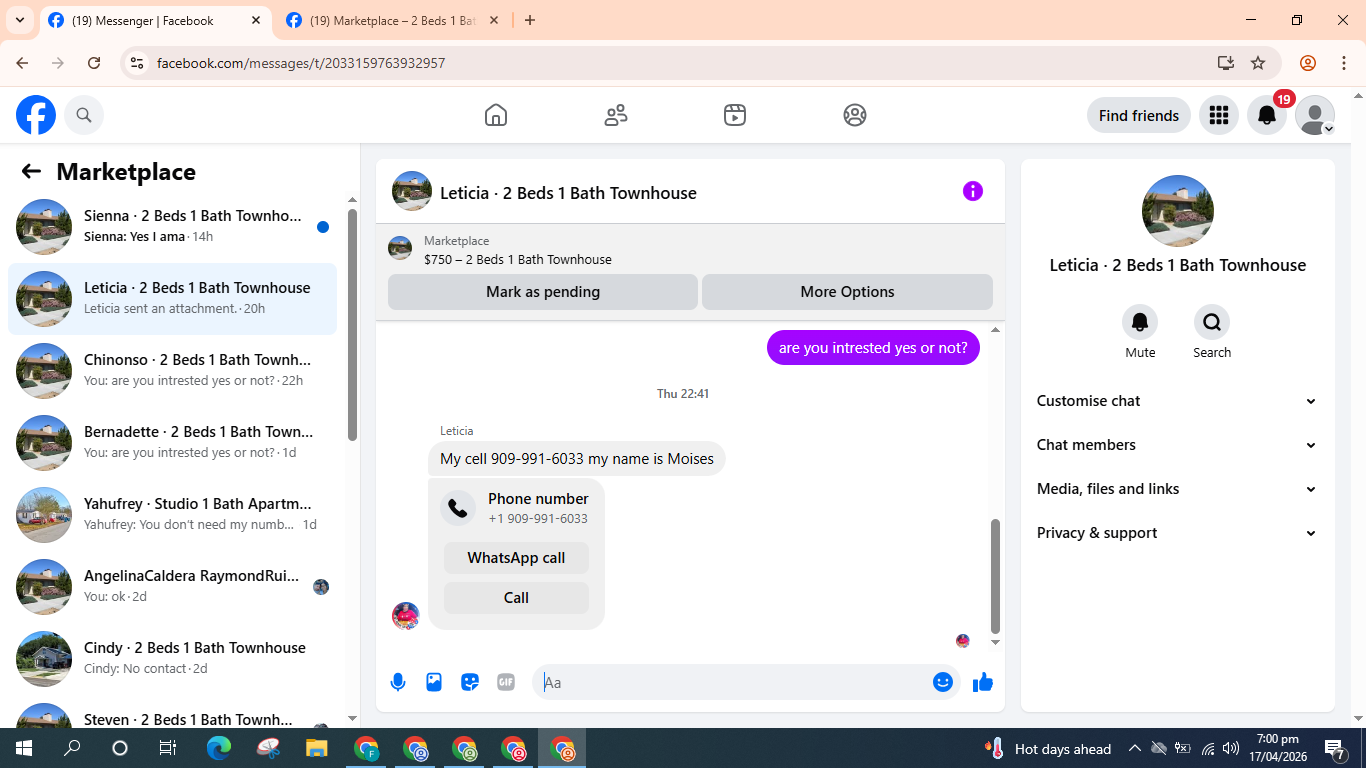The image size is (1366, 768).
Task: Click Chrome reload page icon
Action: tap(94, 63)
